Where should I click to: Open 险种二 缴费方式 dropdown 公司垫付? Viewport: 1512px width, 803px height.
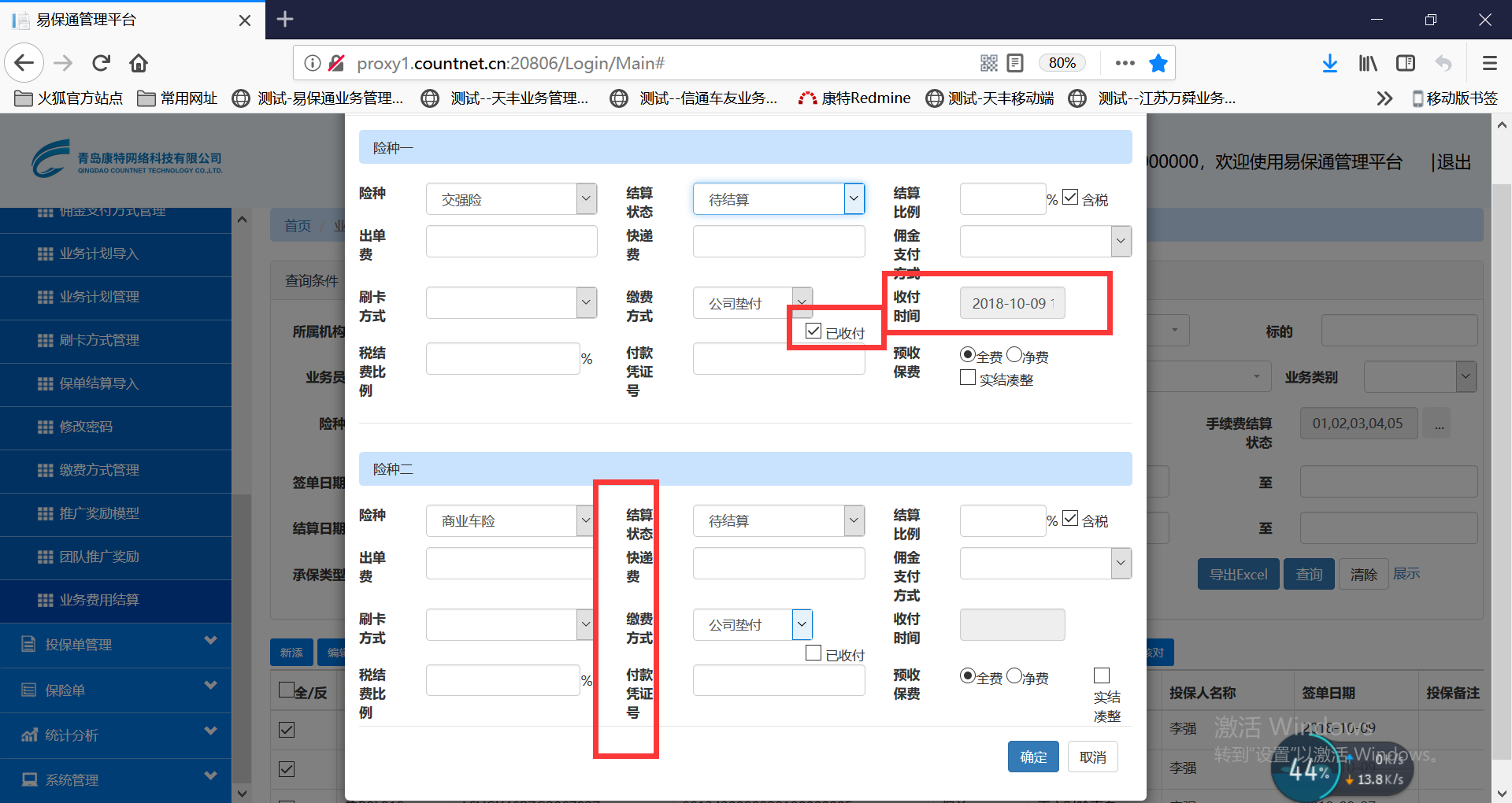point(752,625)
